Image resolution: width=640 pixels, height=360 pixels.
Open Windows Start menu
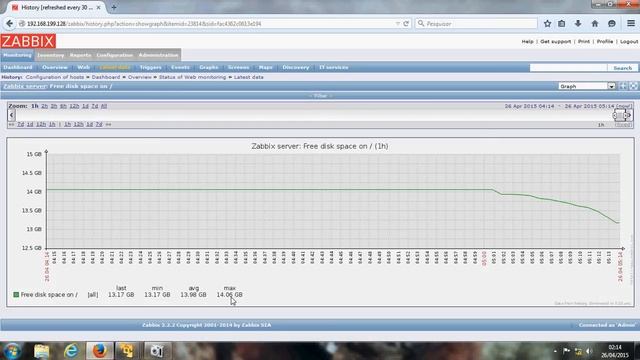12,351
